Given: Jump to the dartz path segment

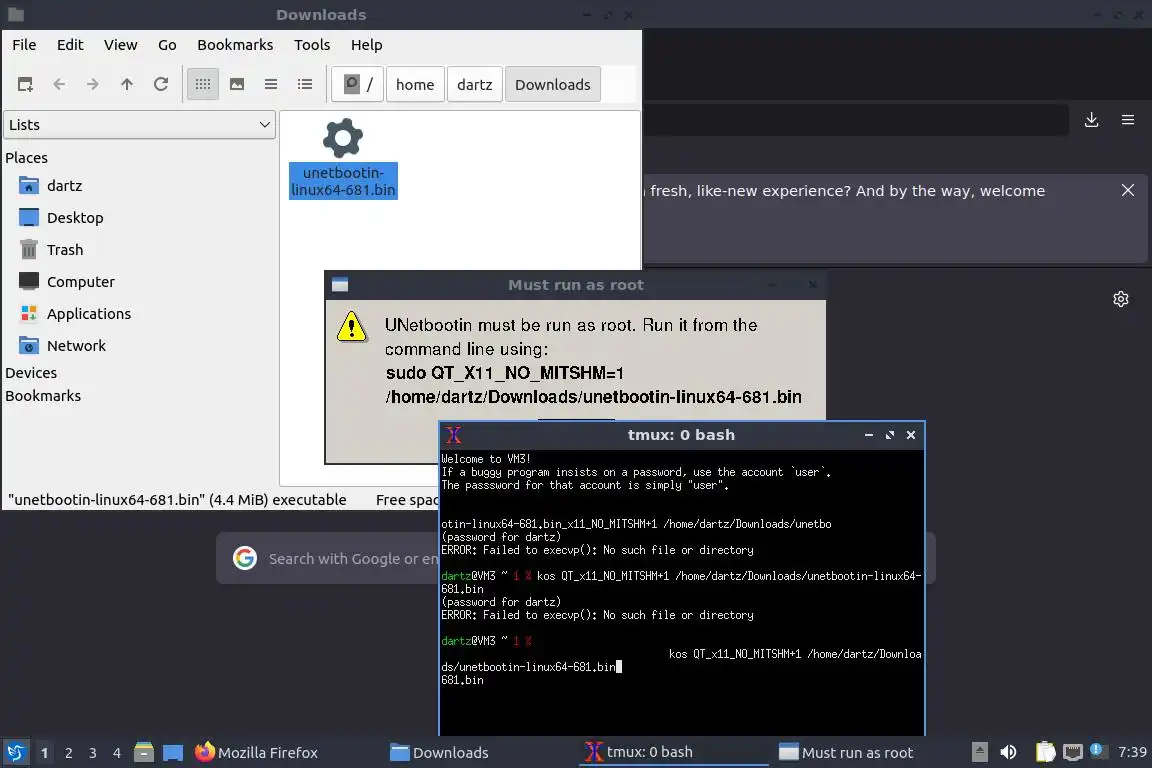Looking at the screenshot, I should (475, 85).
